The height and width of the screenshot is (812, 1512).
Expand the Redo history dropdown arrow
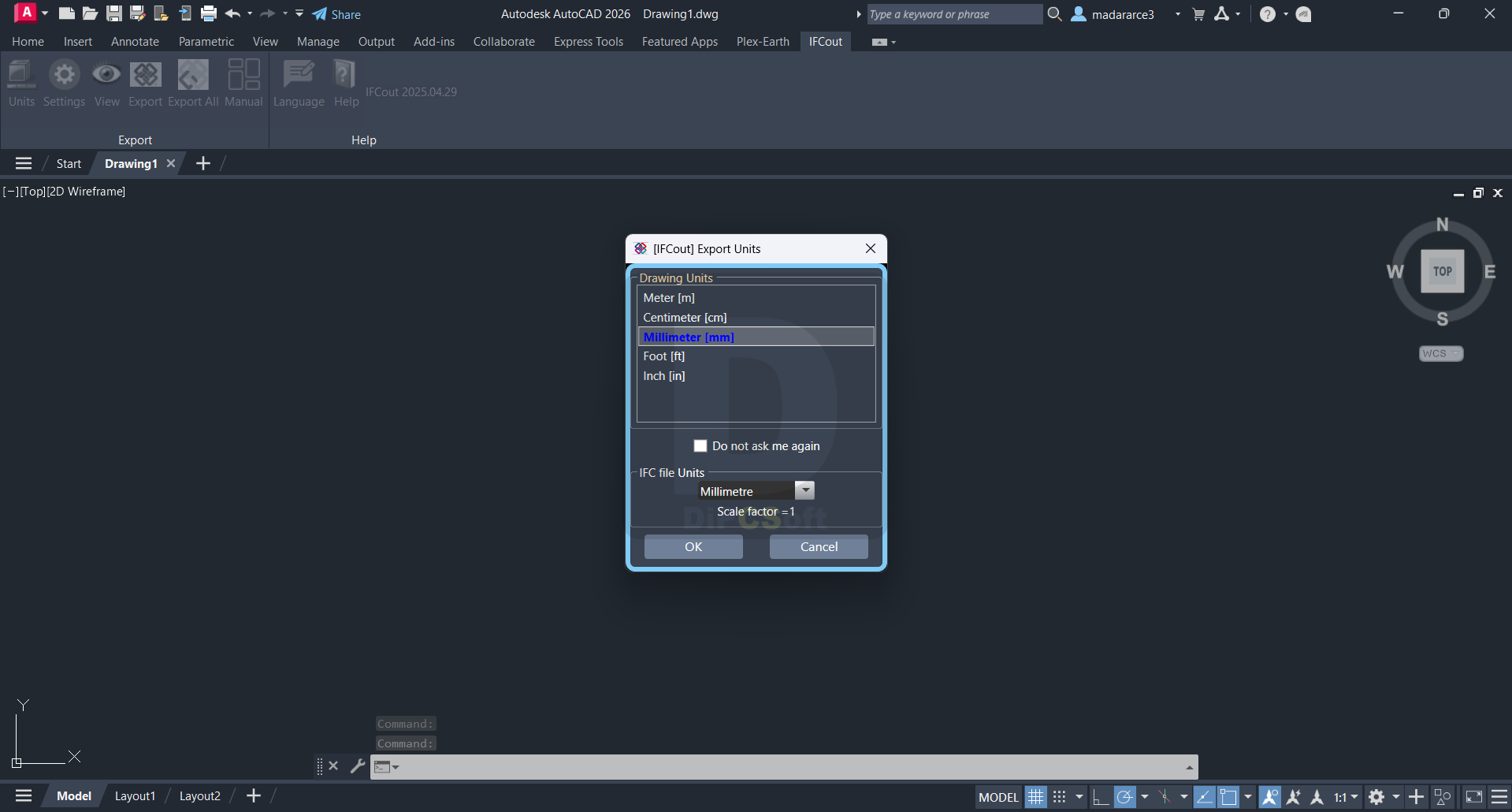[285, 13]
